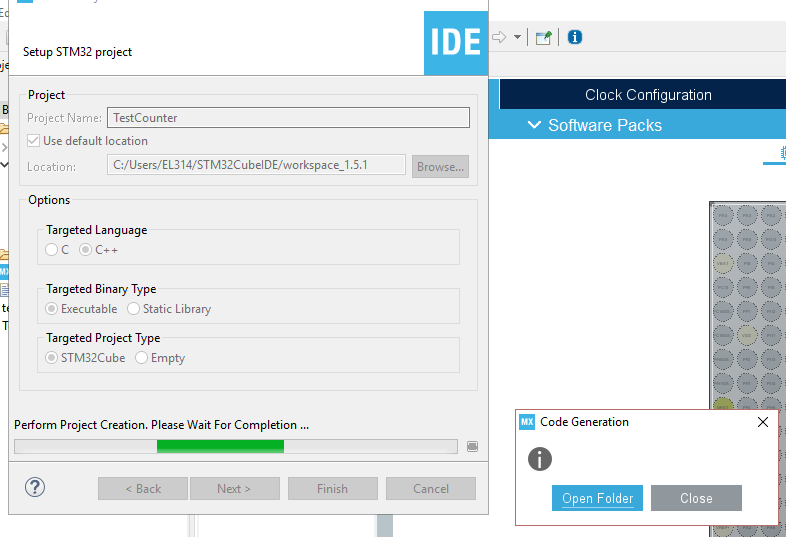This screenshot has height=537, width=786.
Task: Click the Project Name field TestCounter
Action: [288, 118]
